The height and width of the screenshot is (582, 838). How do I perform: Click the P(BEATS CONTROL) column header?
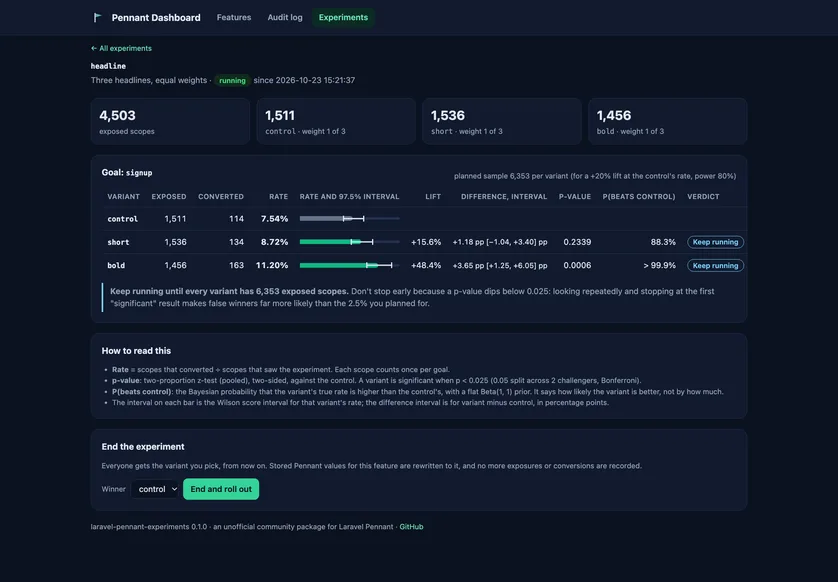[x=639, y=197]
